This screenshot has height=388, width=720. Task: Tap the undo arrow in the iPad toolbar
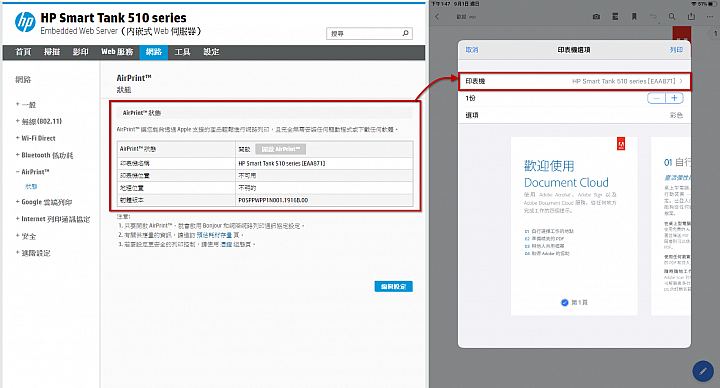(x=653, y=17)
